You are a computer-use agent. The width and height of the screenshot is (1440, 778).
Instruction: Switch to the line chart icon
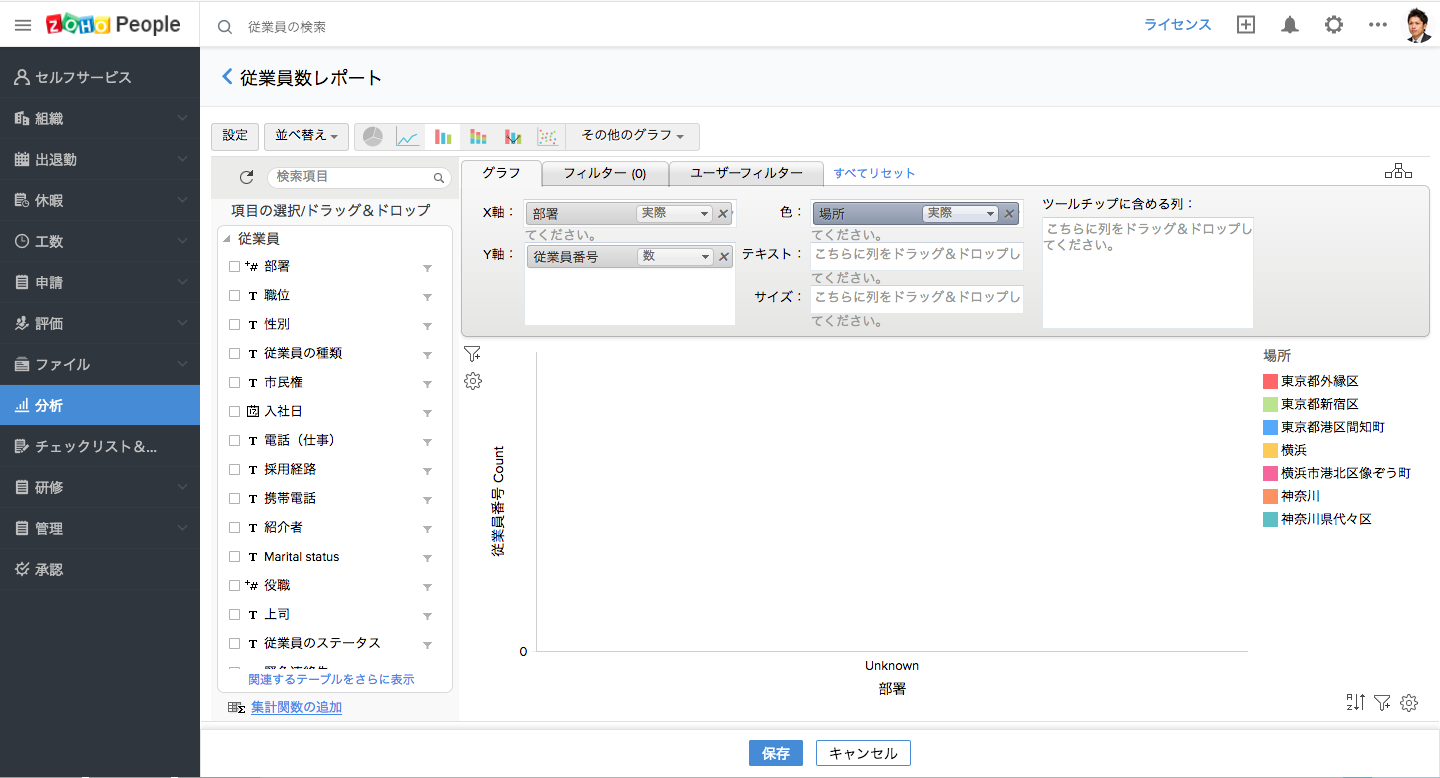click(x=407, y=137)
